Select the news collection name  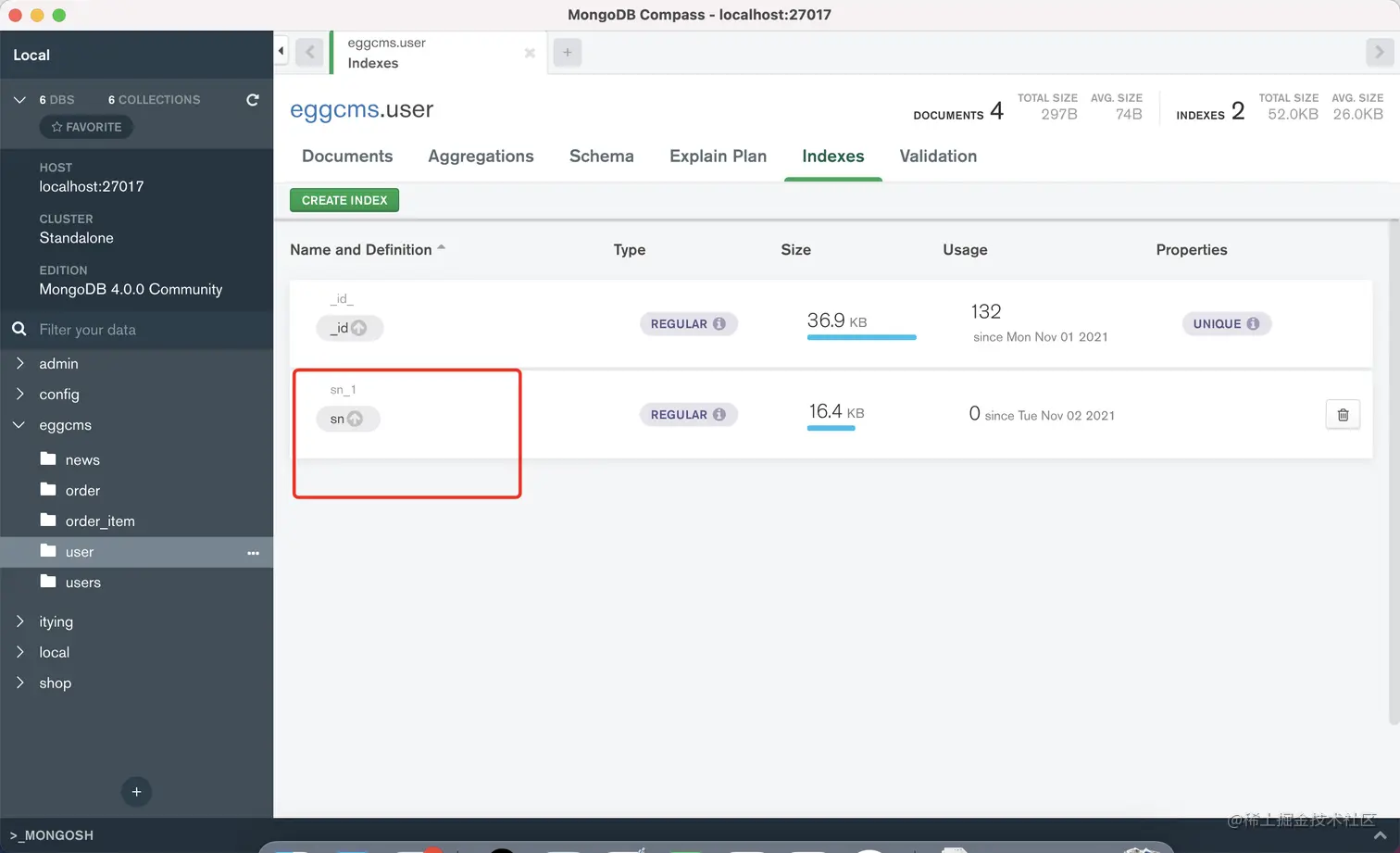point(82,459)
